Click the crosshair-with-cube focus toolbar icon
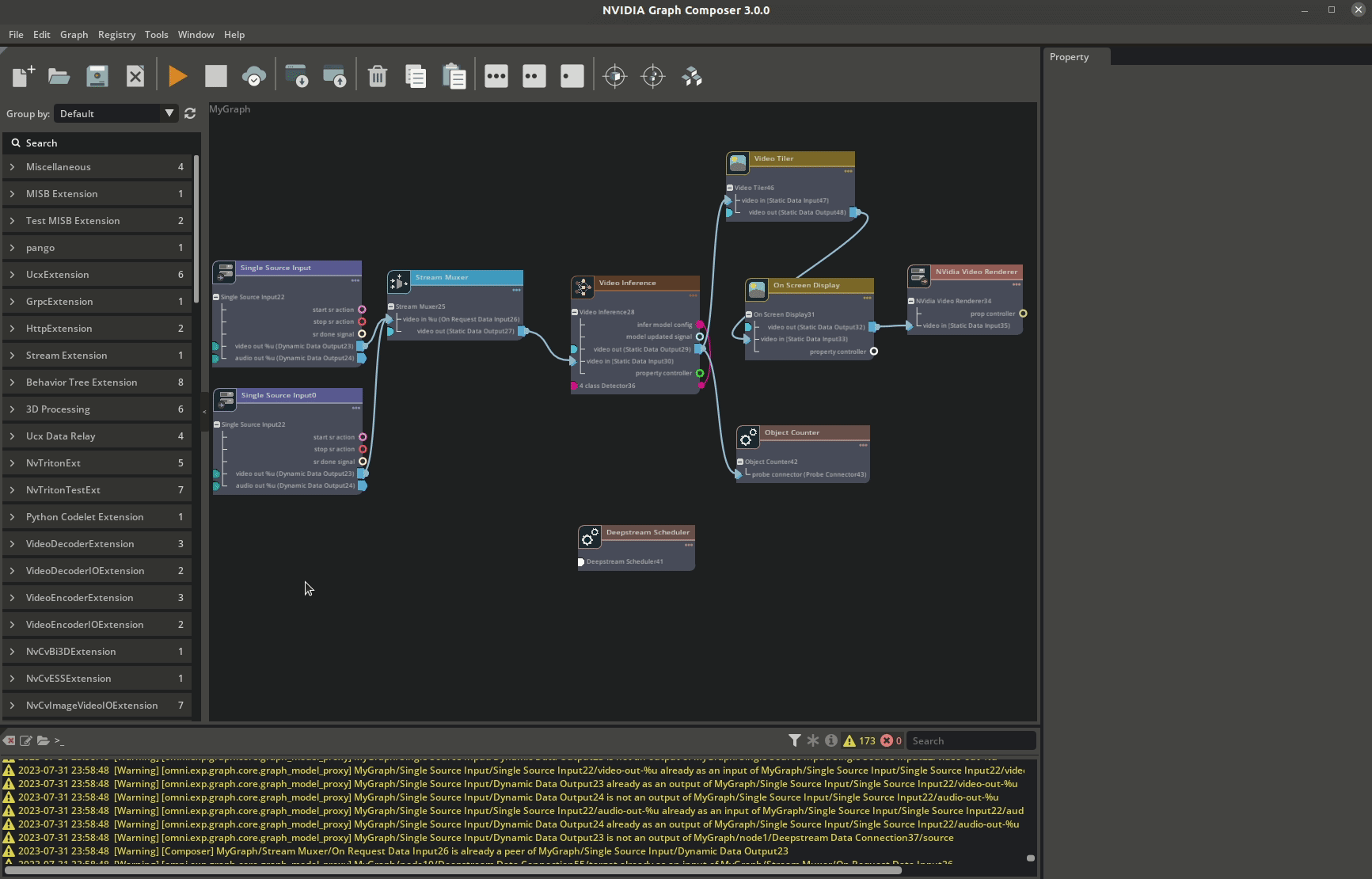Viewport: 1372px width, 879px height. 615,76
